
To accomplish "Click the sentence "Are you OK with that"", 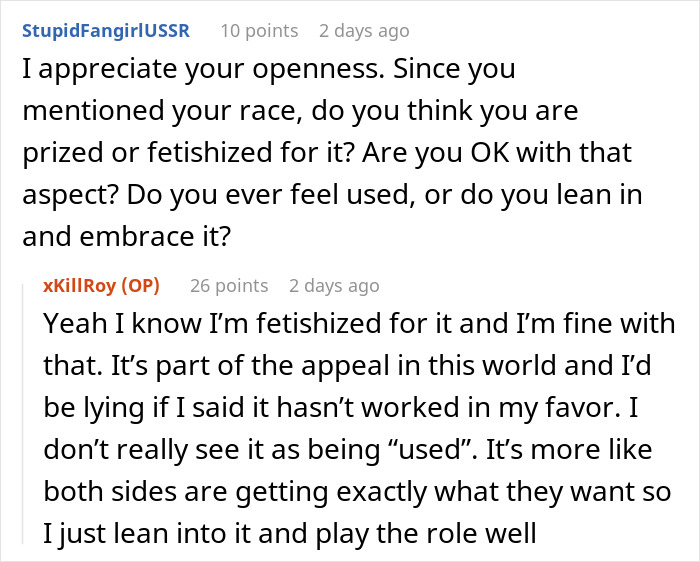I will 497,152.
